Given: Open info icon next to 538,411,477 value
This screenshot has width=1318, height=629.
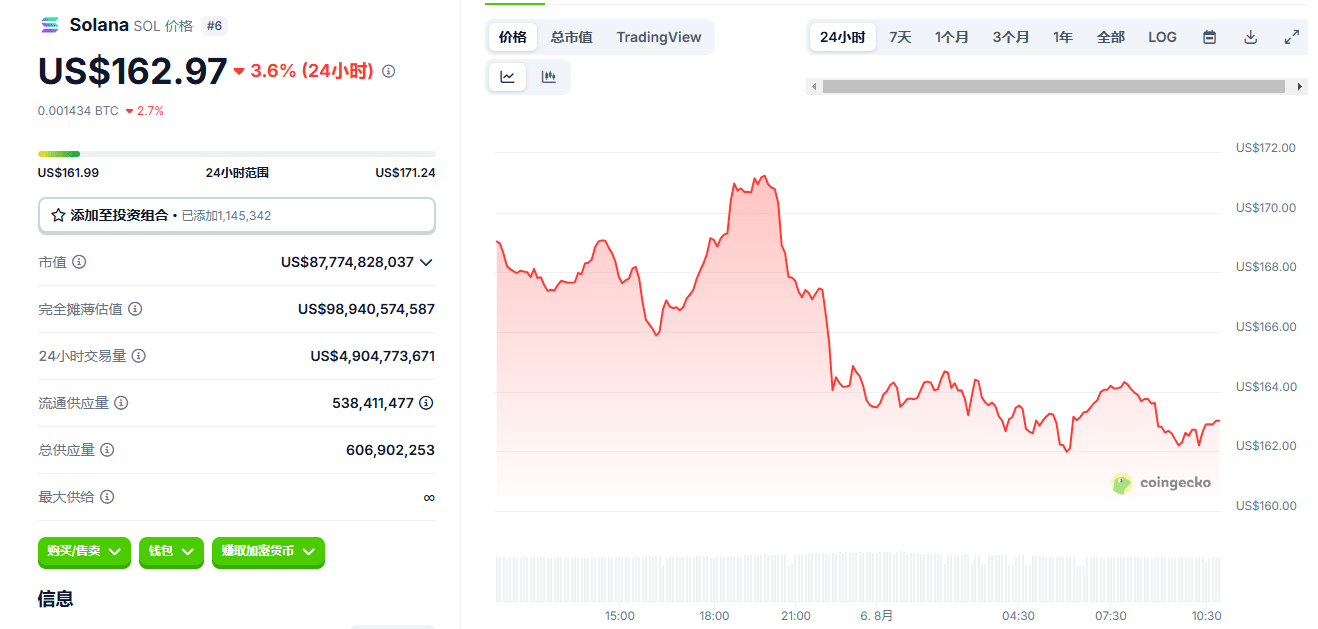Looking at the screenshot, I should click(x=426, y=403).
